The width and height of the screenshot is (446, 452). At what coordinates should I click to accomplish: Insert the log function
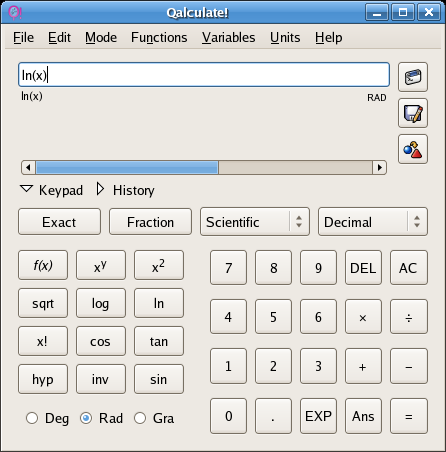(101, 303)
